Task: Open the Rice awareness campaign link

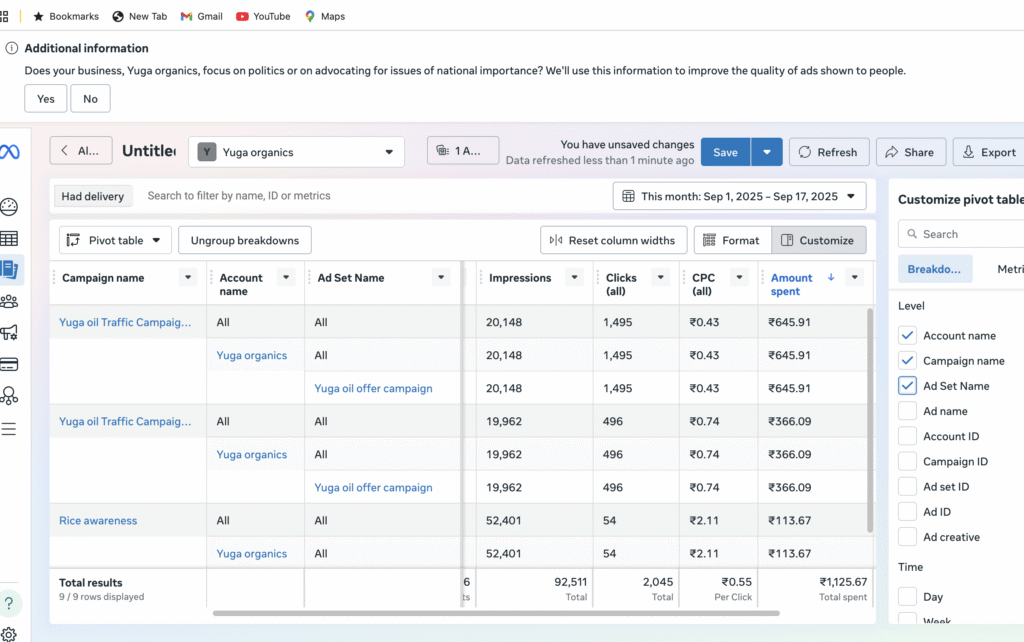Action: click(x=98, y=521)
